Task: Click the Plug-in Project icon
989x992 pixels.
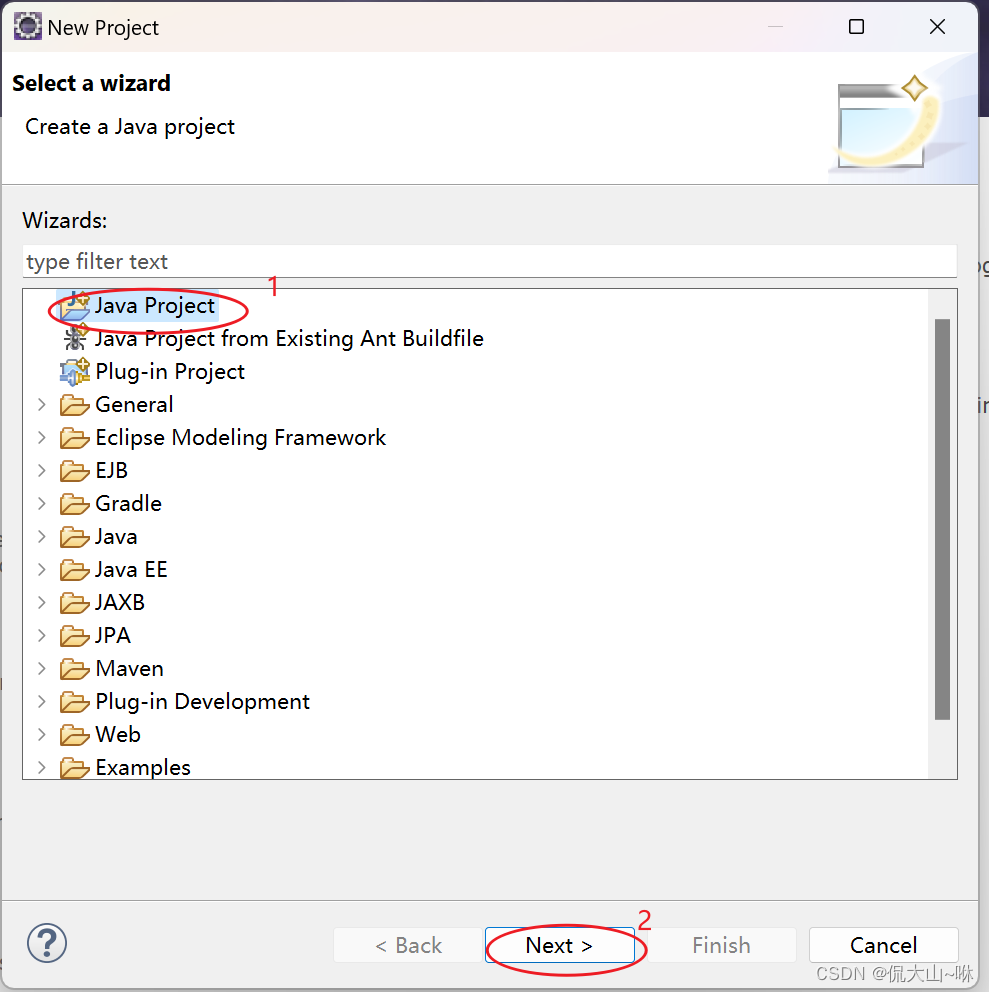Action: click(x=75, y=371)
